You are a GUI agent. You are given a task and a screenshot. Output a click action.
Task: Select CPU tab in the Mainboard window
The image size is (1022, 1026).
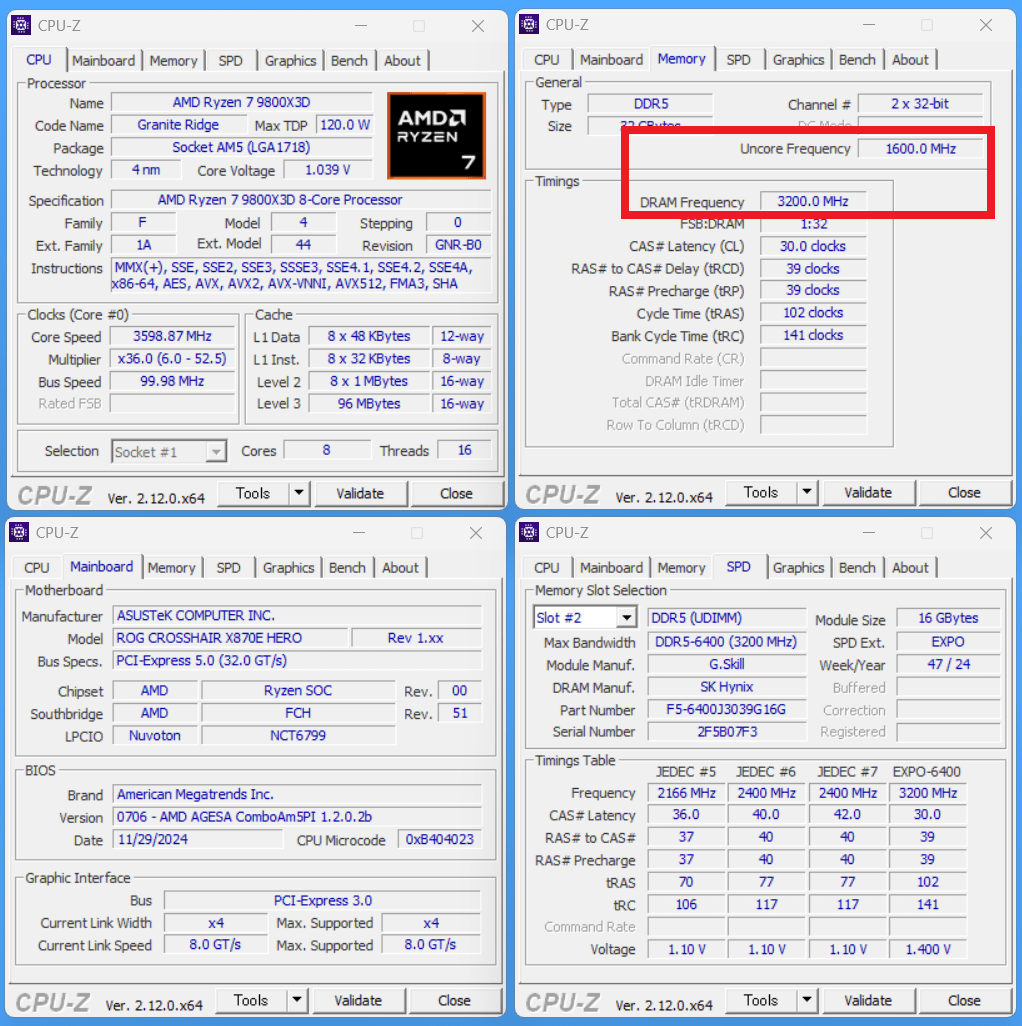[x=37, y=568]
